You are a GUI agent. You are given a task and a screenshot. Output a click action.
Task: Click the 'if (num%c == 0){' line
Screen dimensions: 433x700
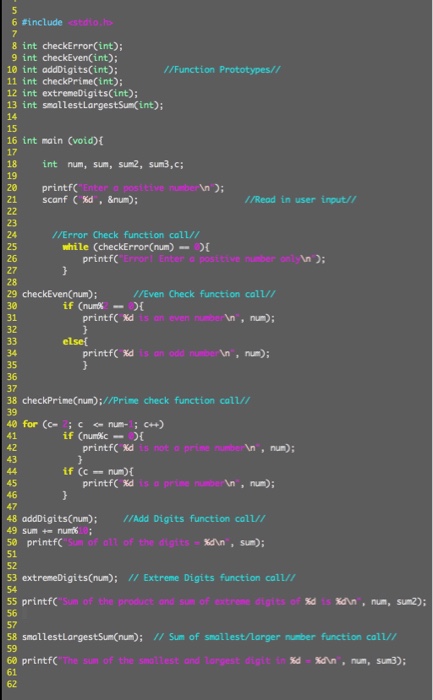pos(103,436)
